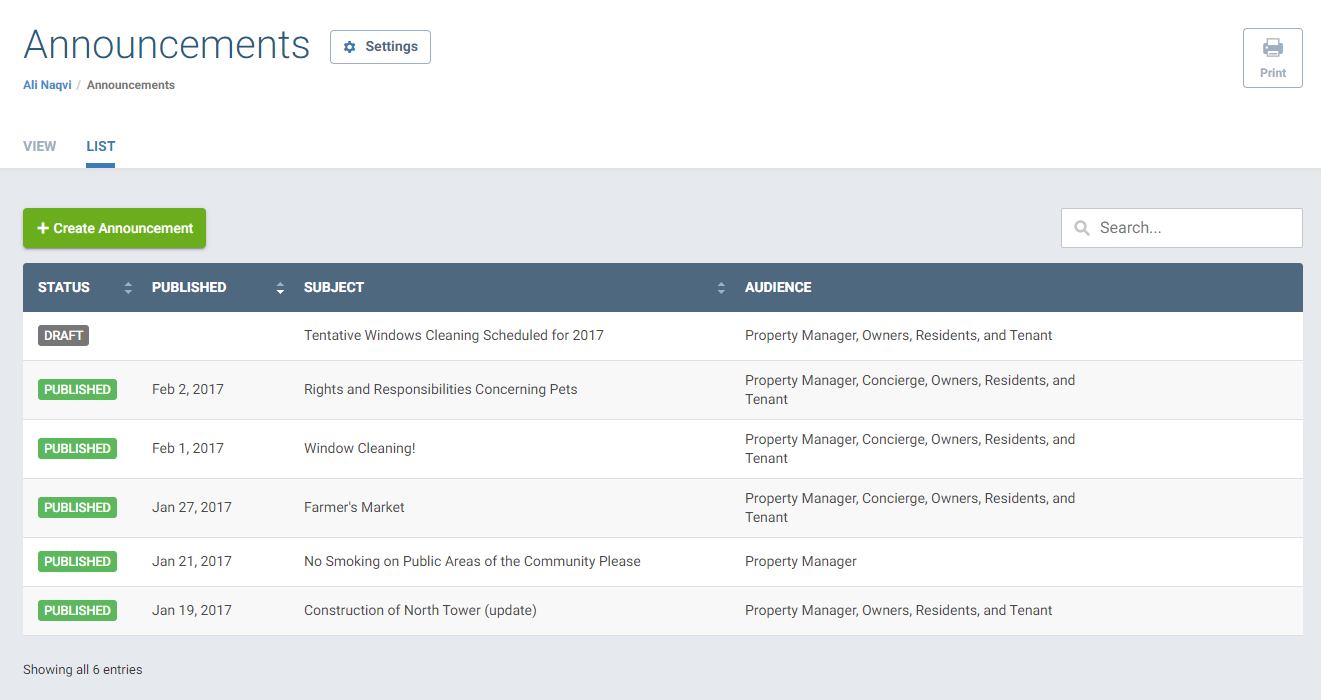
Task: Click the magnifying glass in the search box
Action: point(1081,227)
